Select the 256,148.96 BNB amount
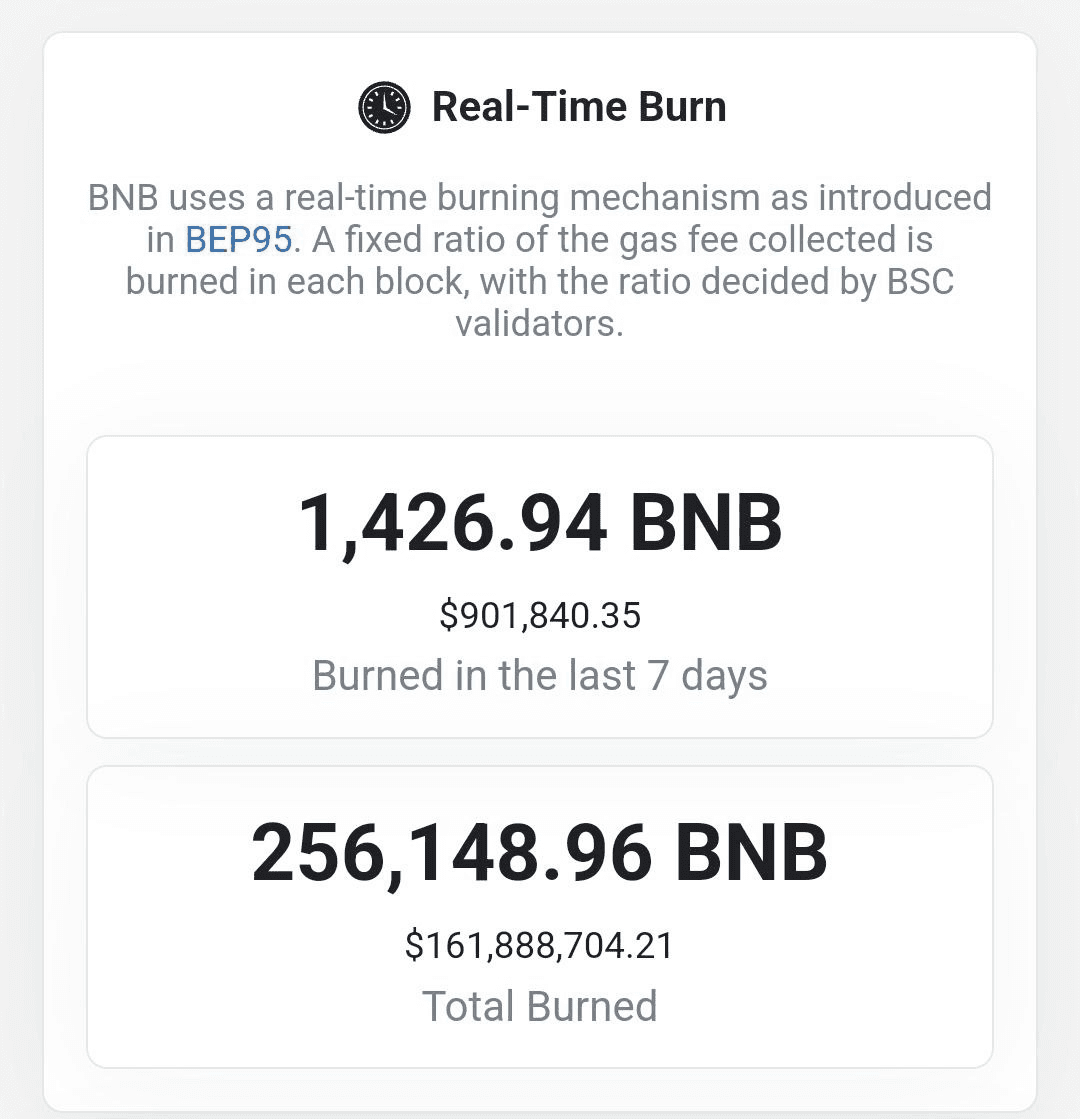 (x=540, y=853)
